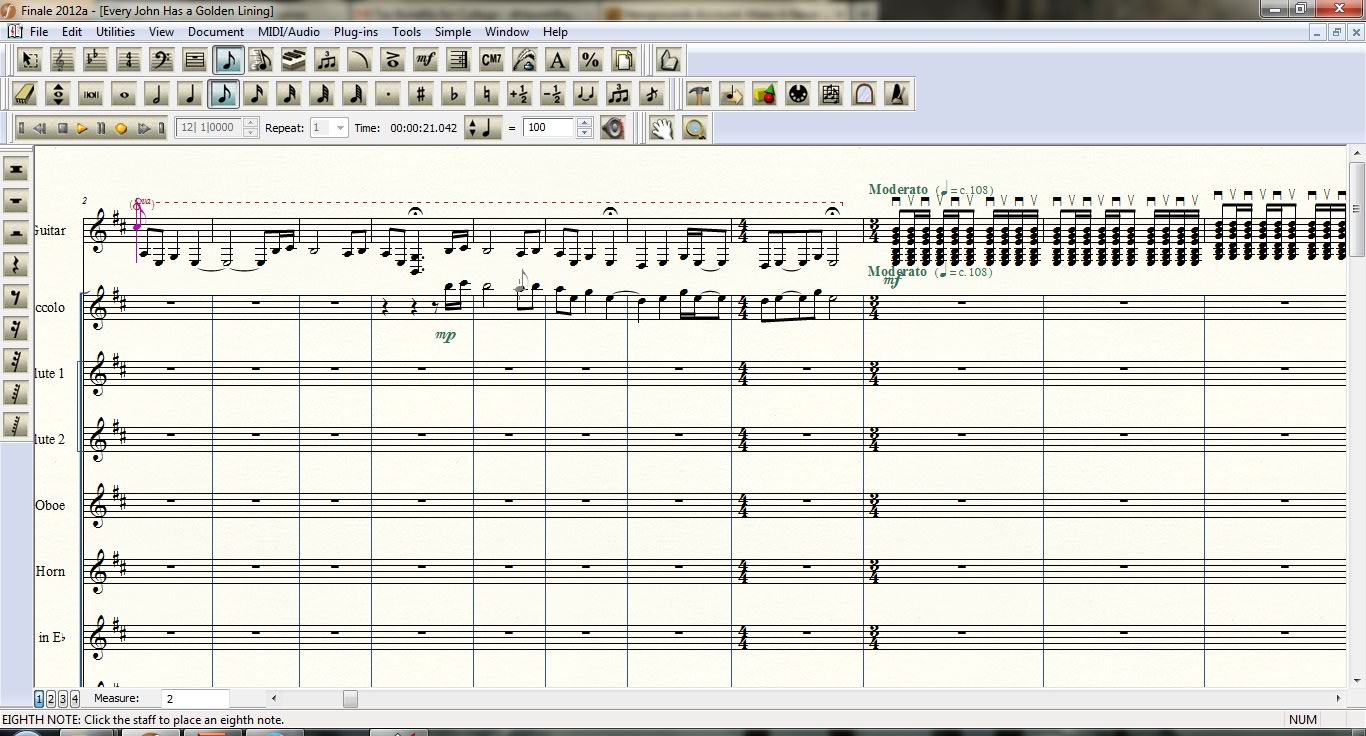
Task: Open the File menu
Action: [39, 32]
